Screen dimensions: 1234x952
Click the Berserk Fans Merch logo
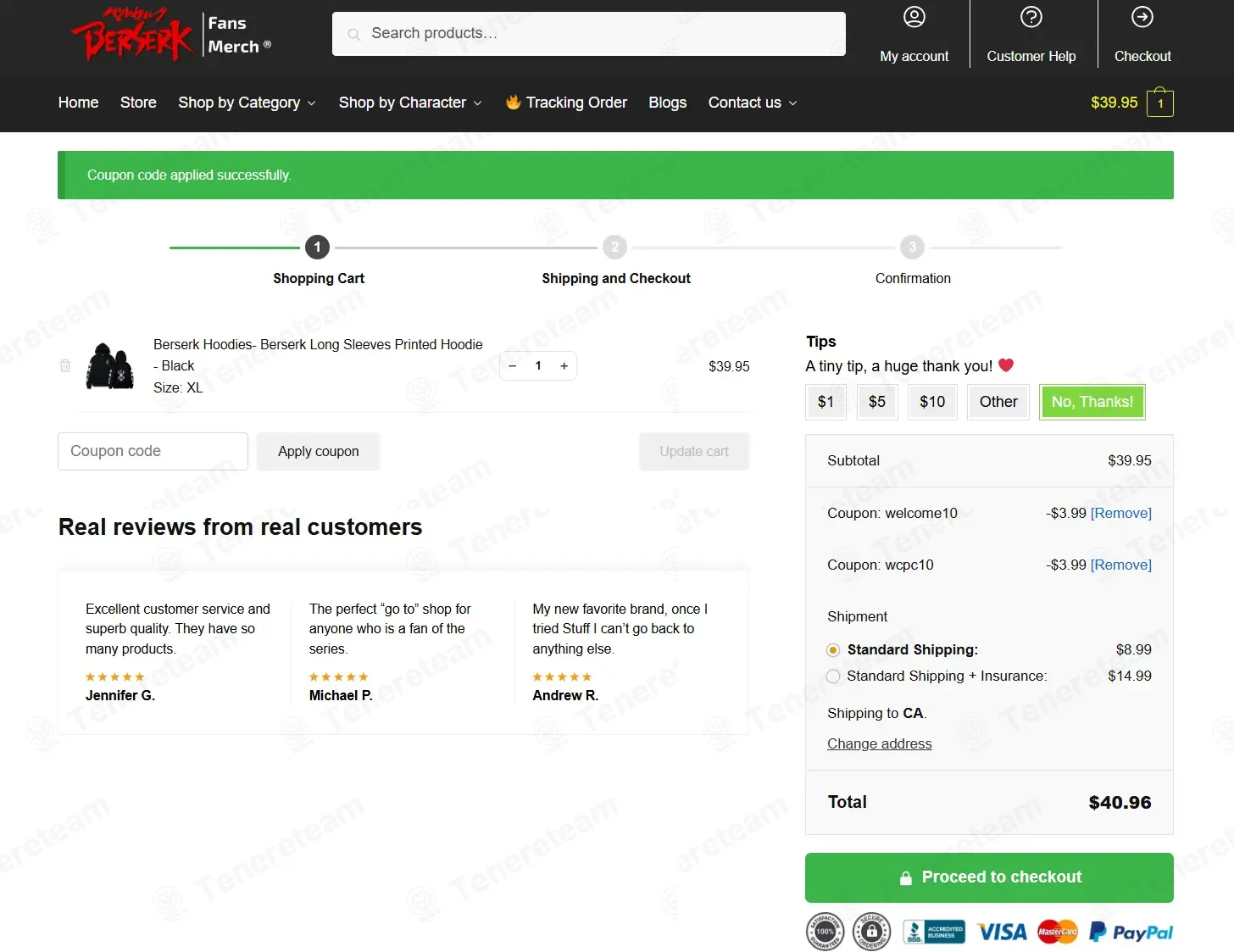coord(172,35)
